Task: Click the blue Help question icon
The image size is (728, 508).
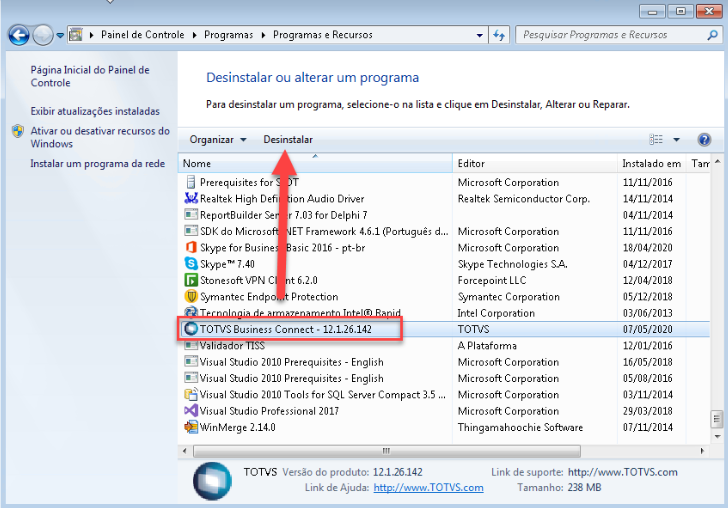Action: [x=704, y=139]
